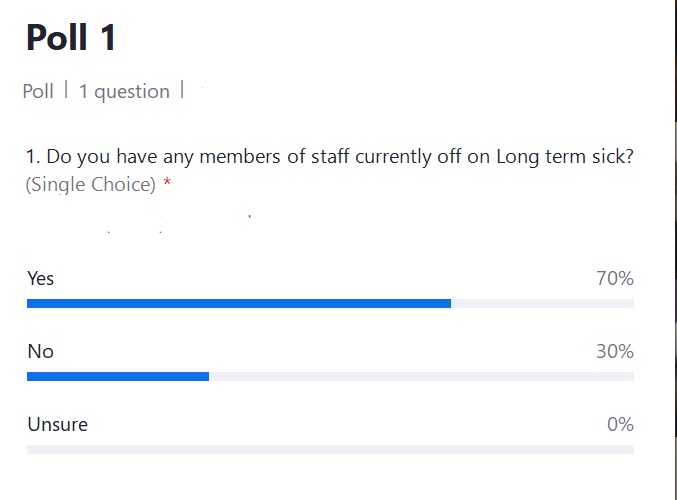Click the unfilled part of the No bar

421,377
